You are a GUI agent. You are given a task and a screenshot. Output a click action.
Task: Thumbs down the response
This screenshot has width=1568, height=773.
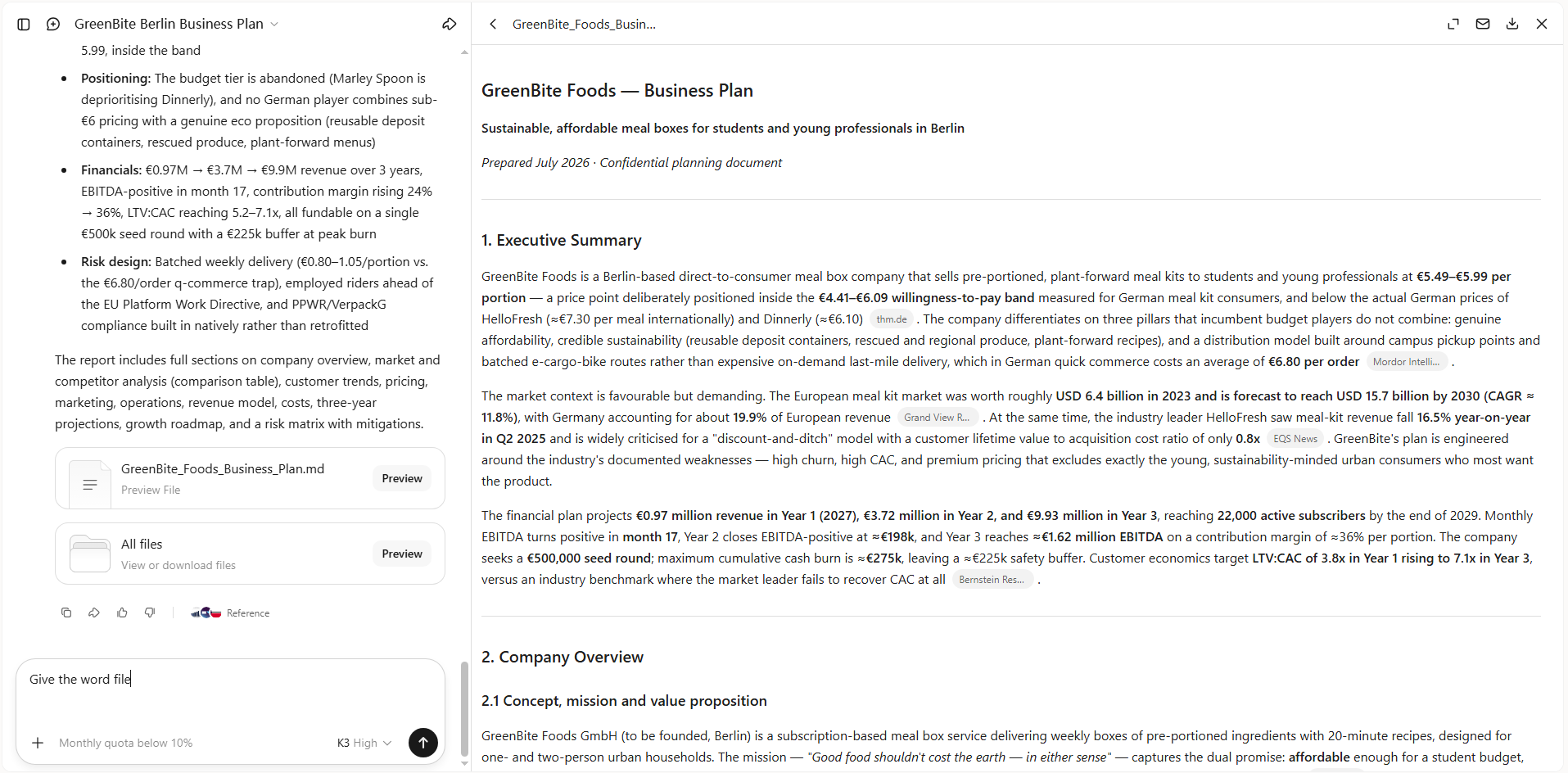click(150, 613)
